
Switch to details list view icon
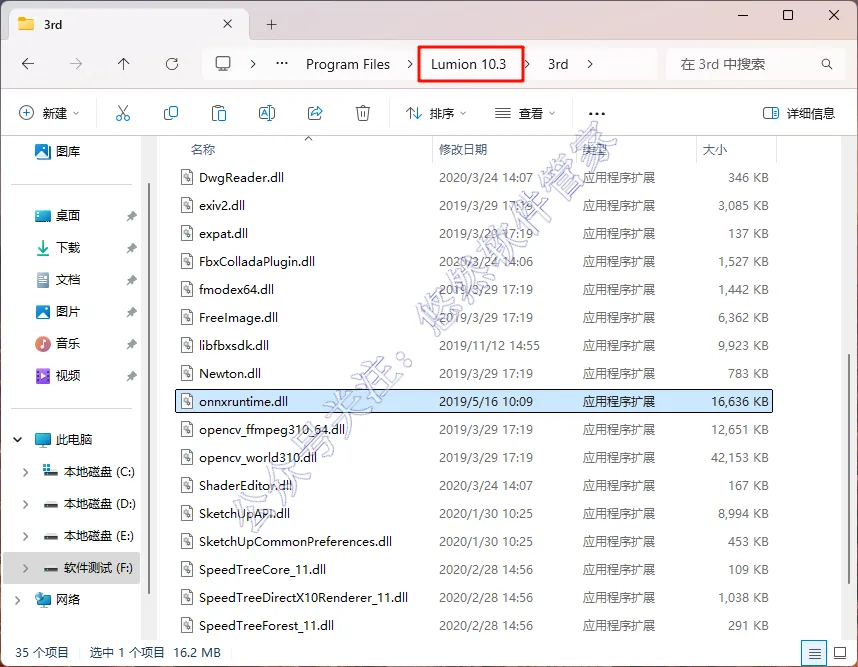(814, 653)
